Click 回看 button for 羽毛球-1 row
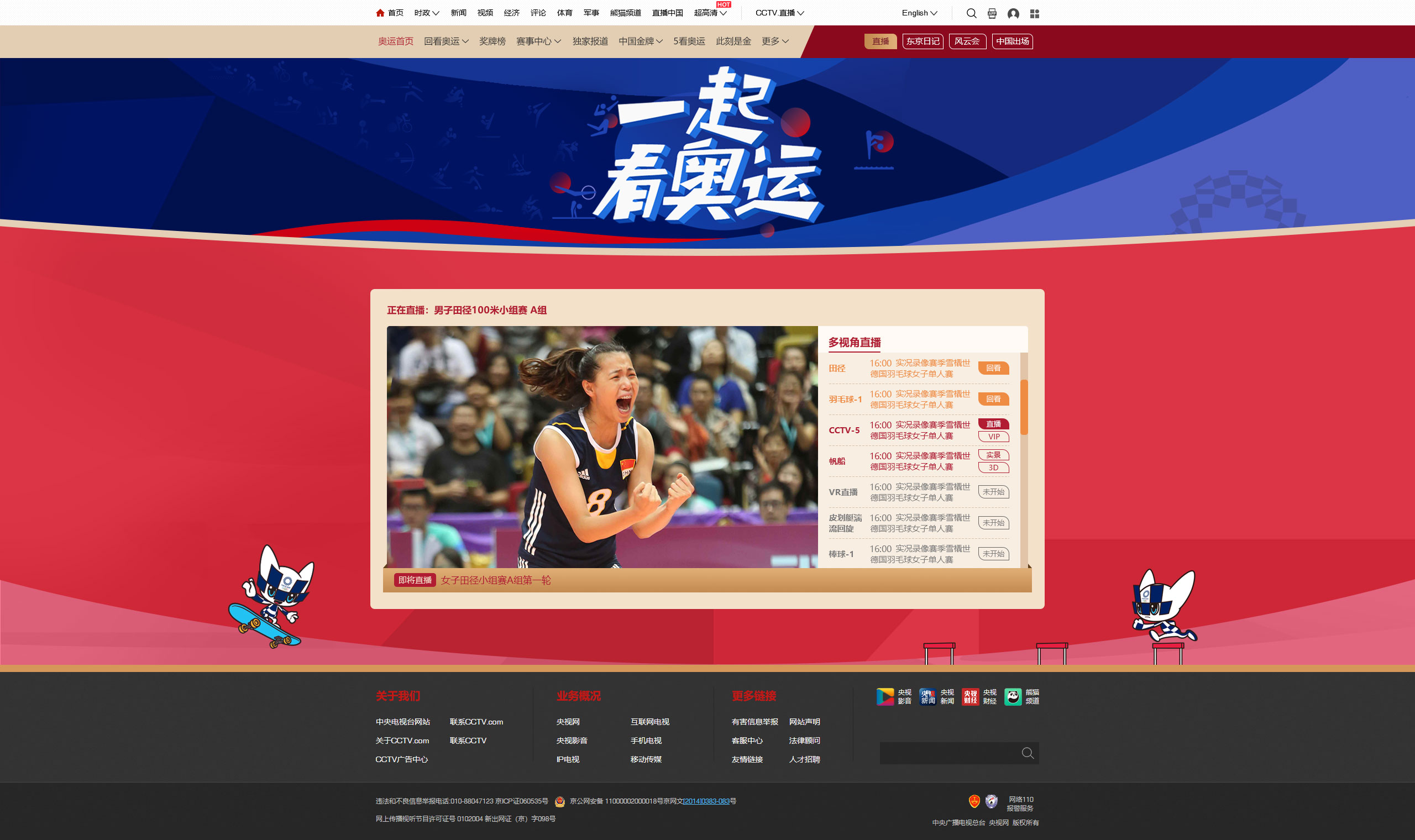 pos(993,399)
